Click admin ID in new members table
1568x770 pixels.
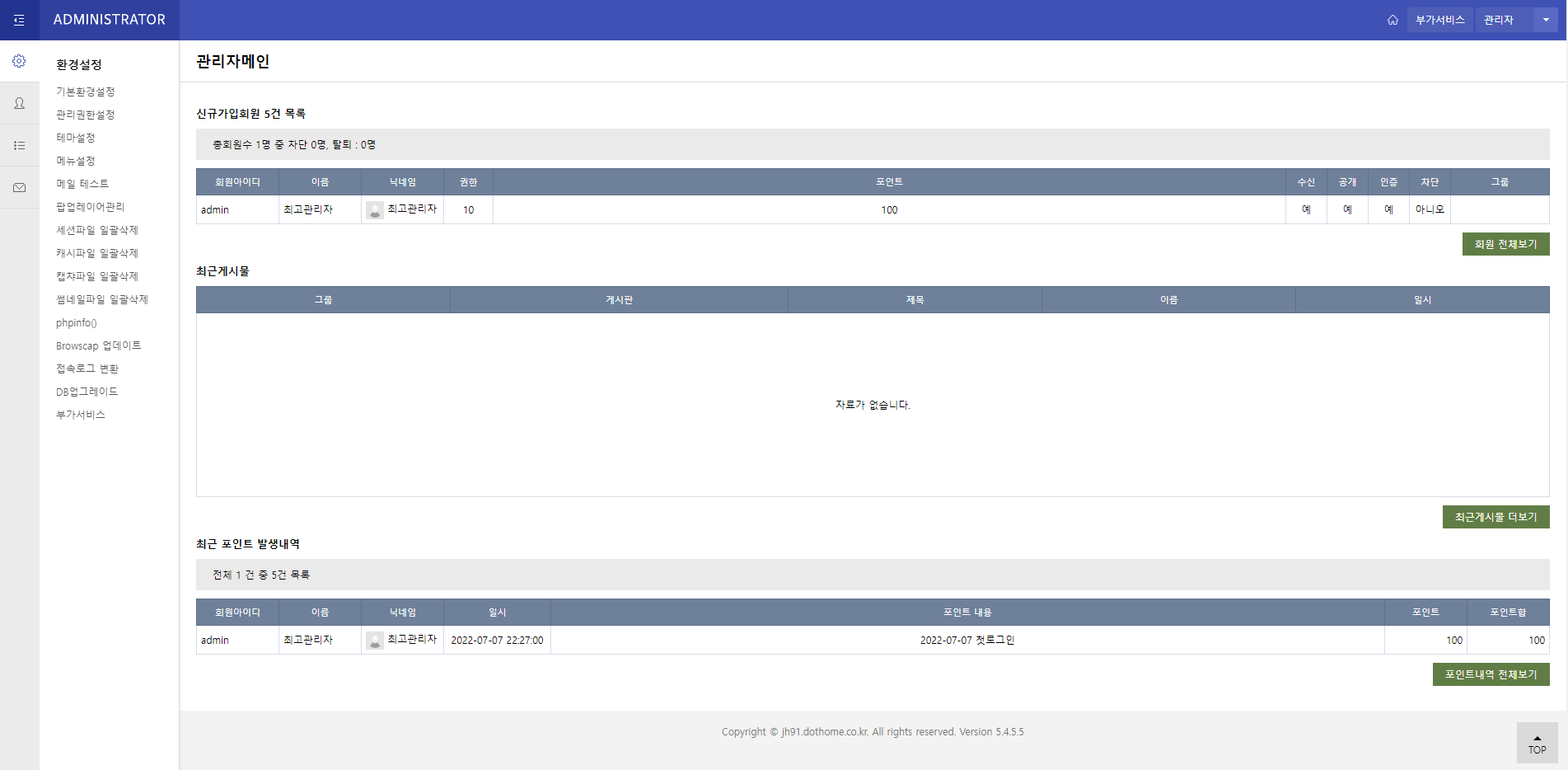[215, 210]
